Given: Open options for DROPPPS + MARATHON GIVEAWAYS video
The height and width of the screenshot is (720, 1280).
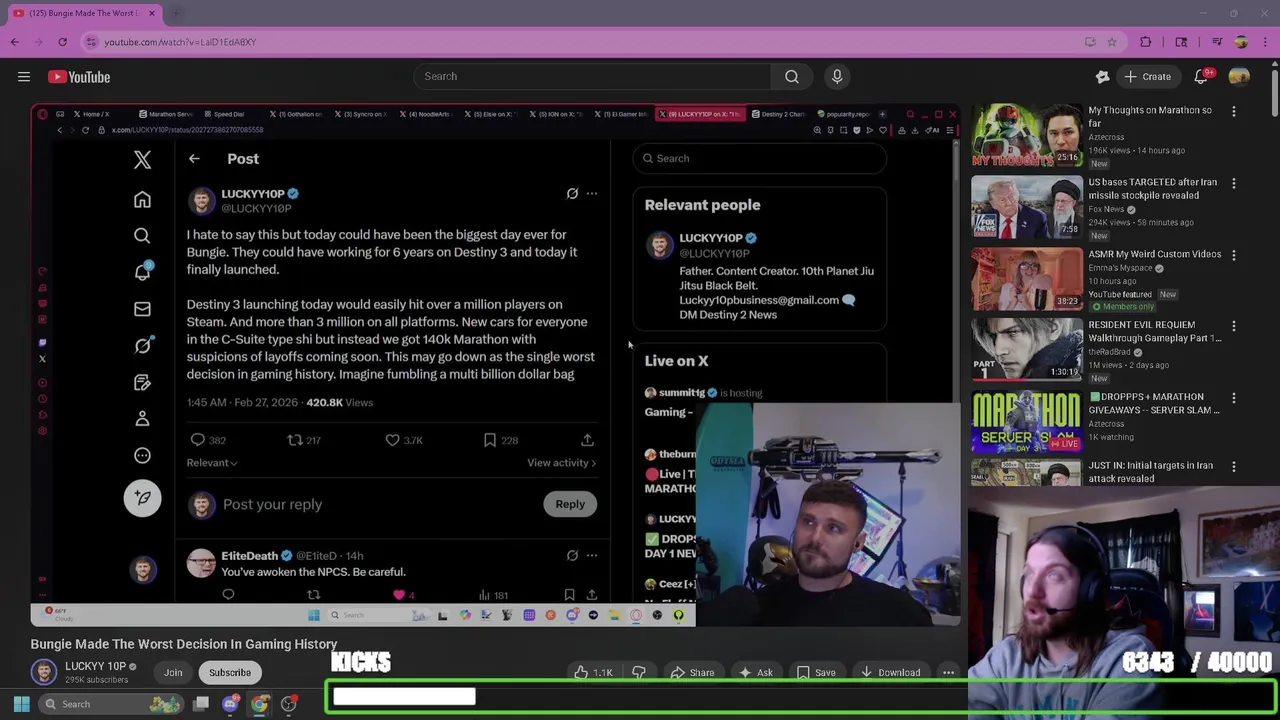Looking at the screenshot, I should pyautogui.click(x=1233, y=398).
